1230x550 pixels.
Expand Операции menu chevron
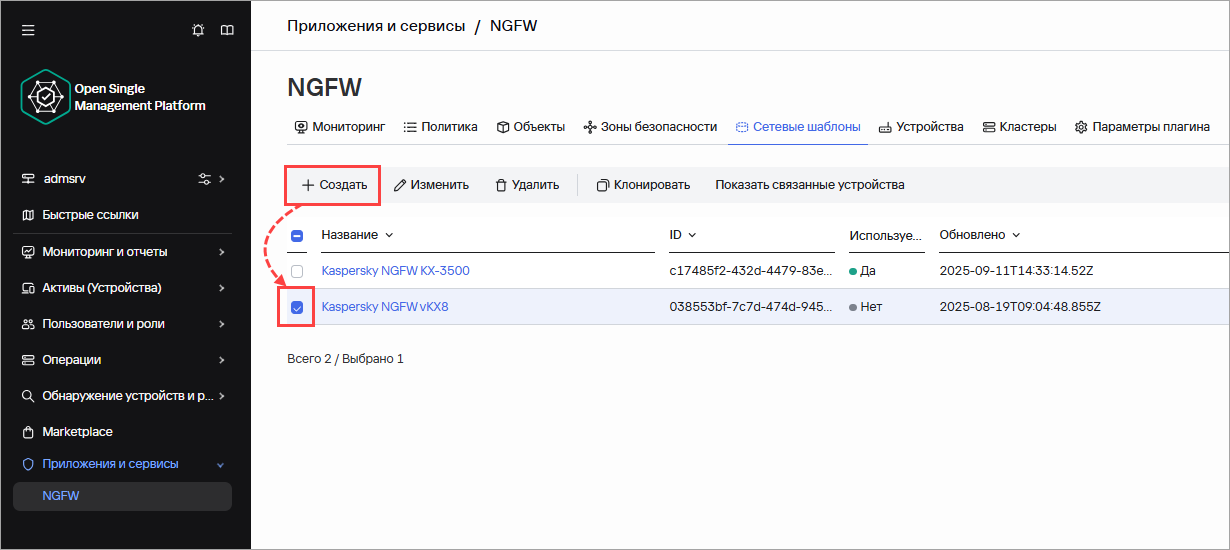pos(222,360)
